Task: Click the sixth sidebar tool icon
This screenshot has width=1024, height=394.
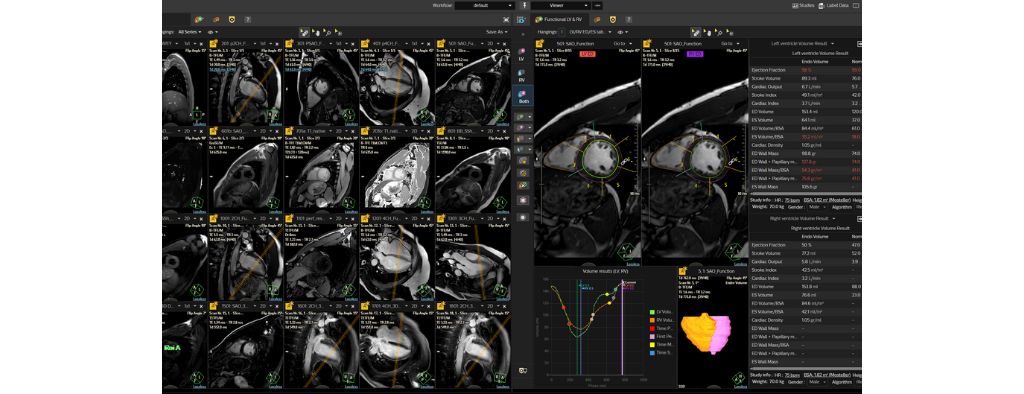Action: pos(522,172)
